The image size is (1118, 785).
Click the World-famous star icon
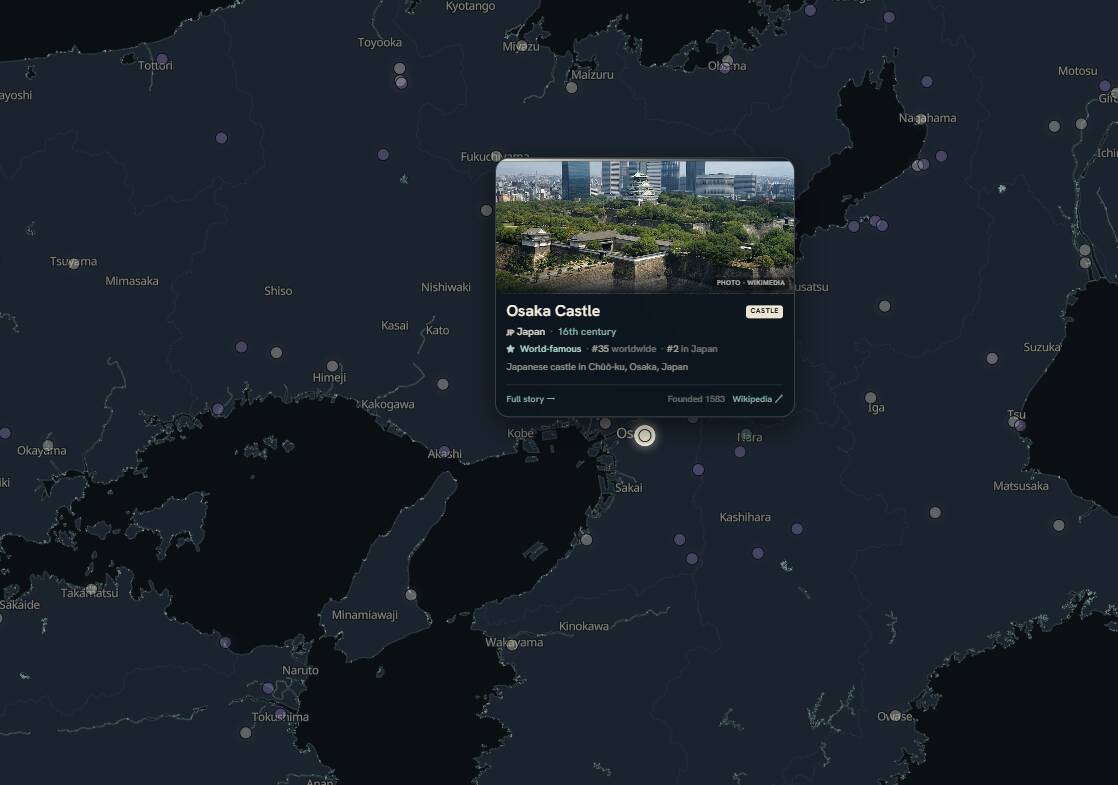[x=511, y=349]
